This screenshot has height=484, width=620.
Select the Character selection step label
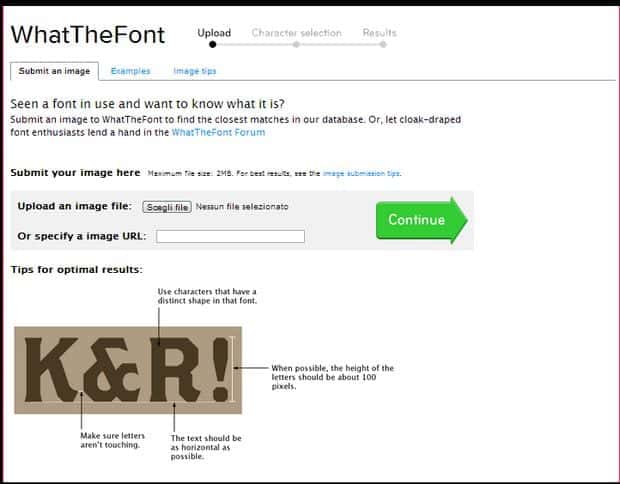[297, 33]
